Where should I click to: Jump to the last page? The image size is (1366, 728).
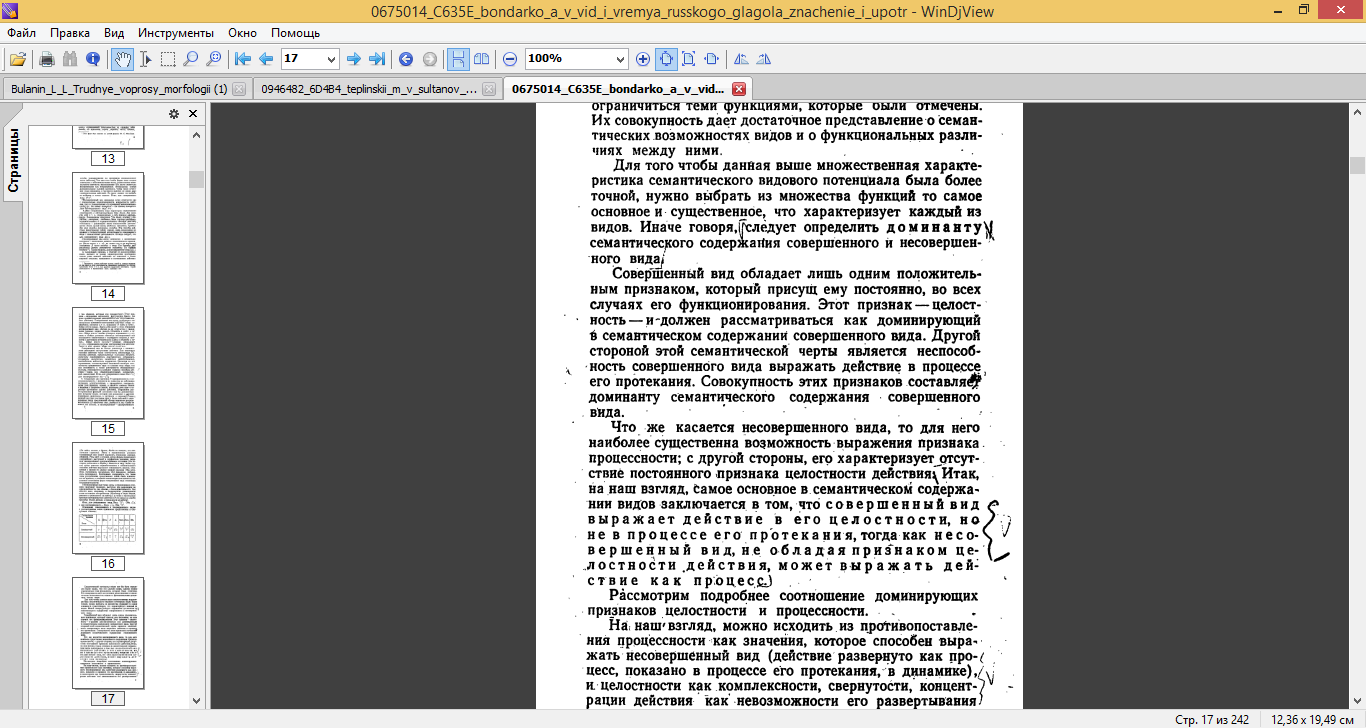(377, 59)
